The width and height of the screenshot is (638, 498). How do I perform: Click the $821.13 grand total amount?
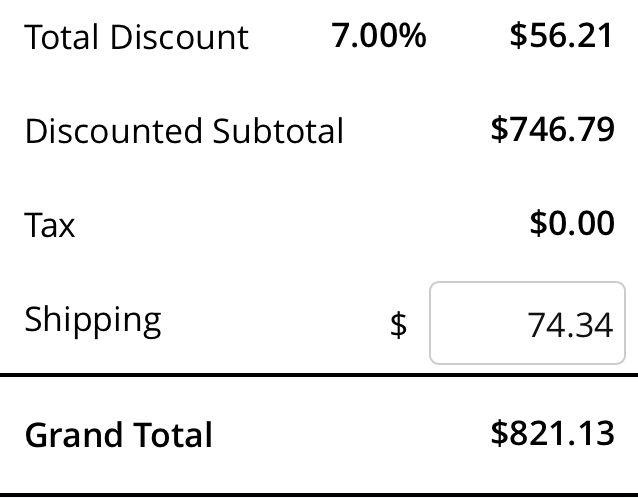coord(553,433)
